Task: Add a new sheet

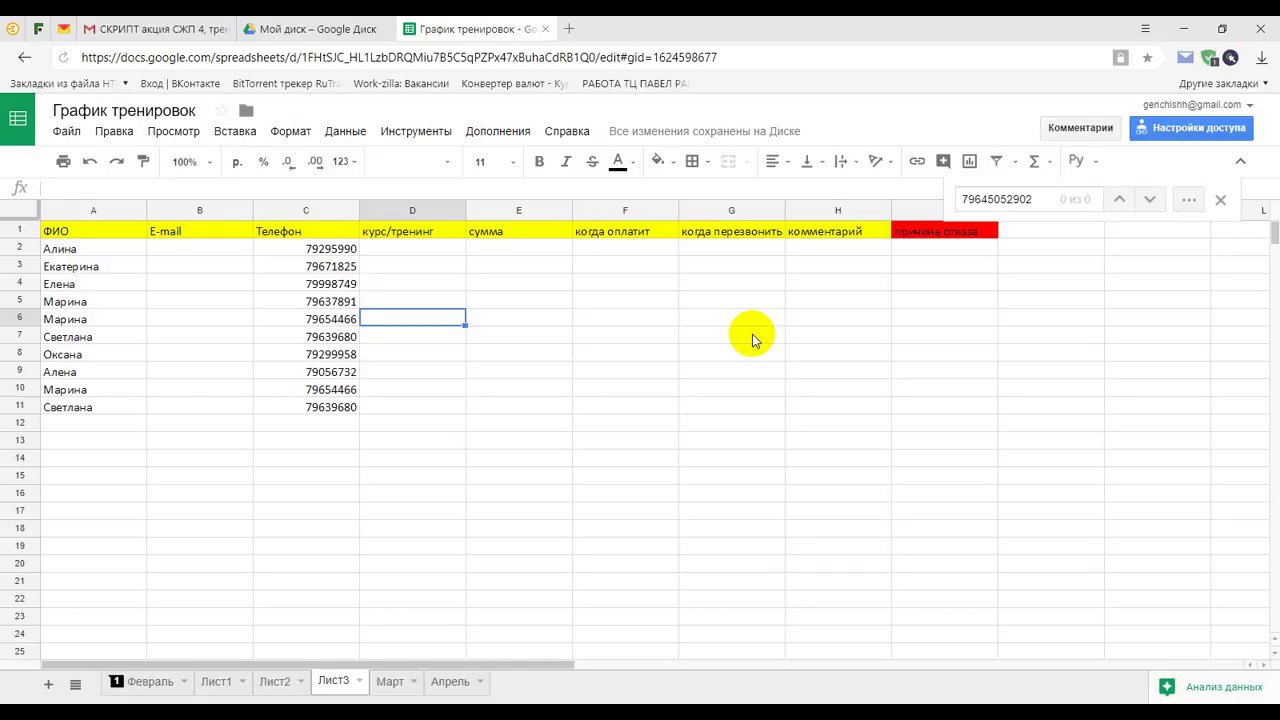Action: pos(48,684)
